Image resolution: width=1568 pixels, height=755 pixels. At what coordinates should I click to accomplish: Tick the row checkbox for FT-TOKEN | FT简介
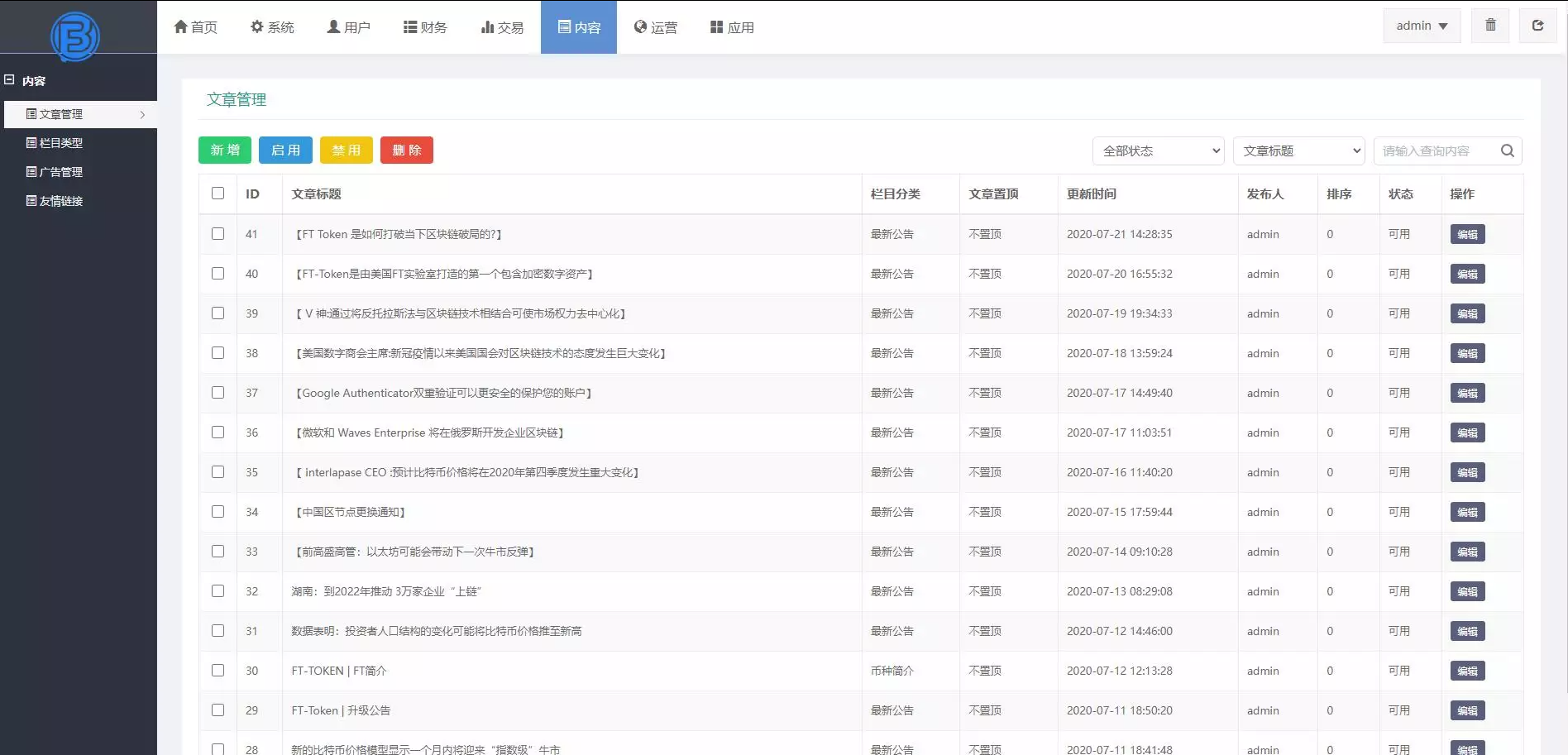218,671
